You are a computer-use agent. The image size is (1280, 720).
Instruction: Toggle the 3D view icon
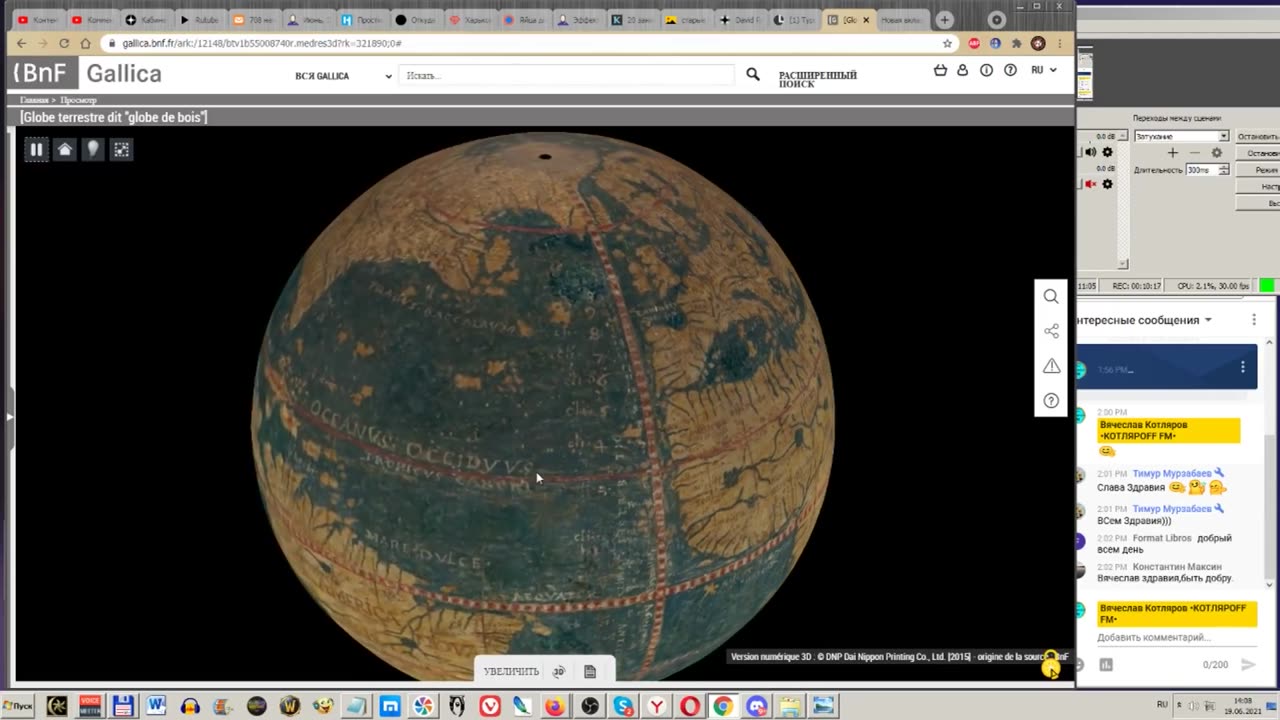(x=559, y=671)
